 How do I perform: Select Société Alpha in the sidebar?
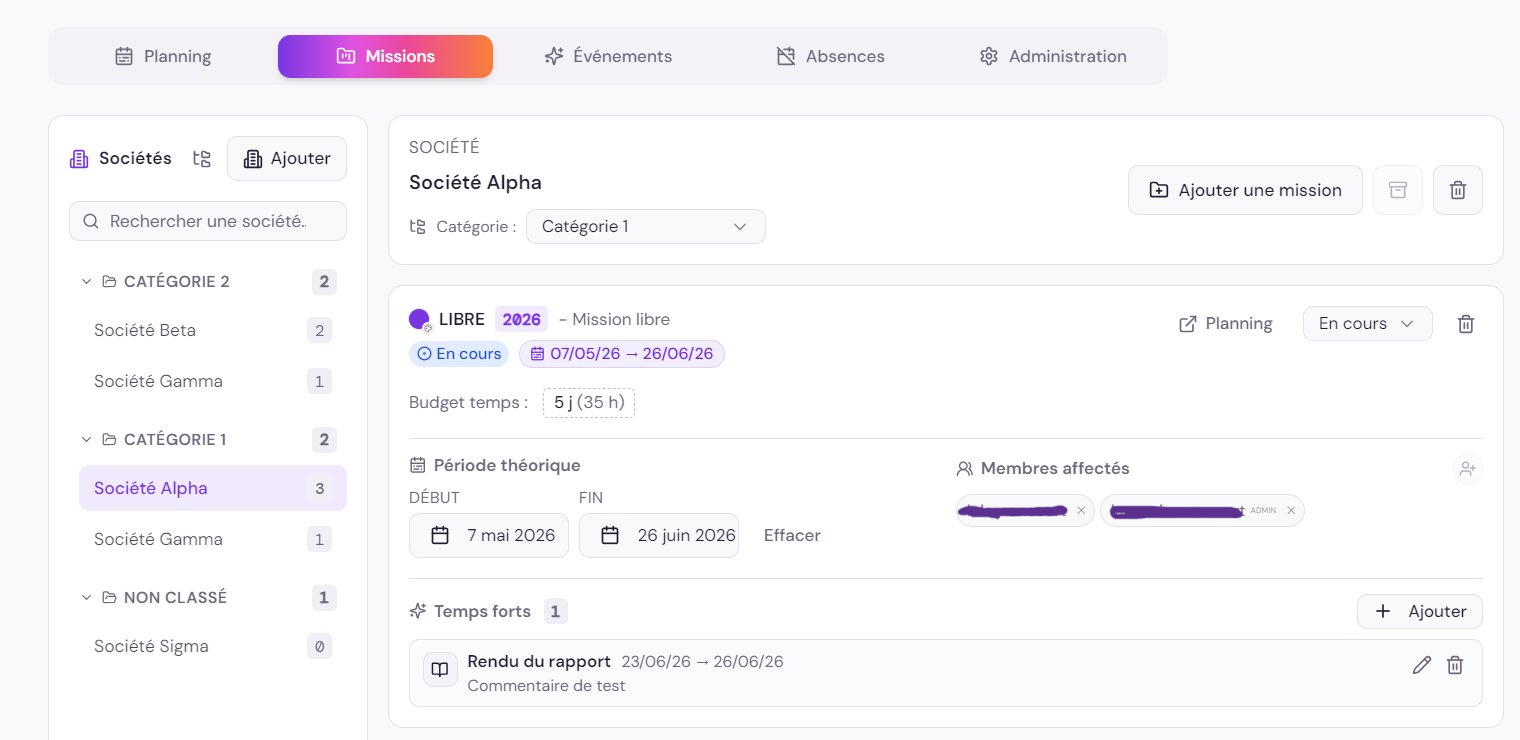click(x=213, y=488)
